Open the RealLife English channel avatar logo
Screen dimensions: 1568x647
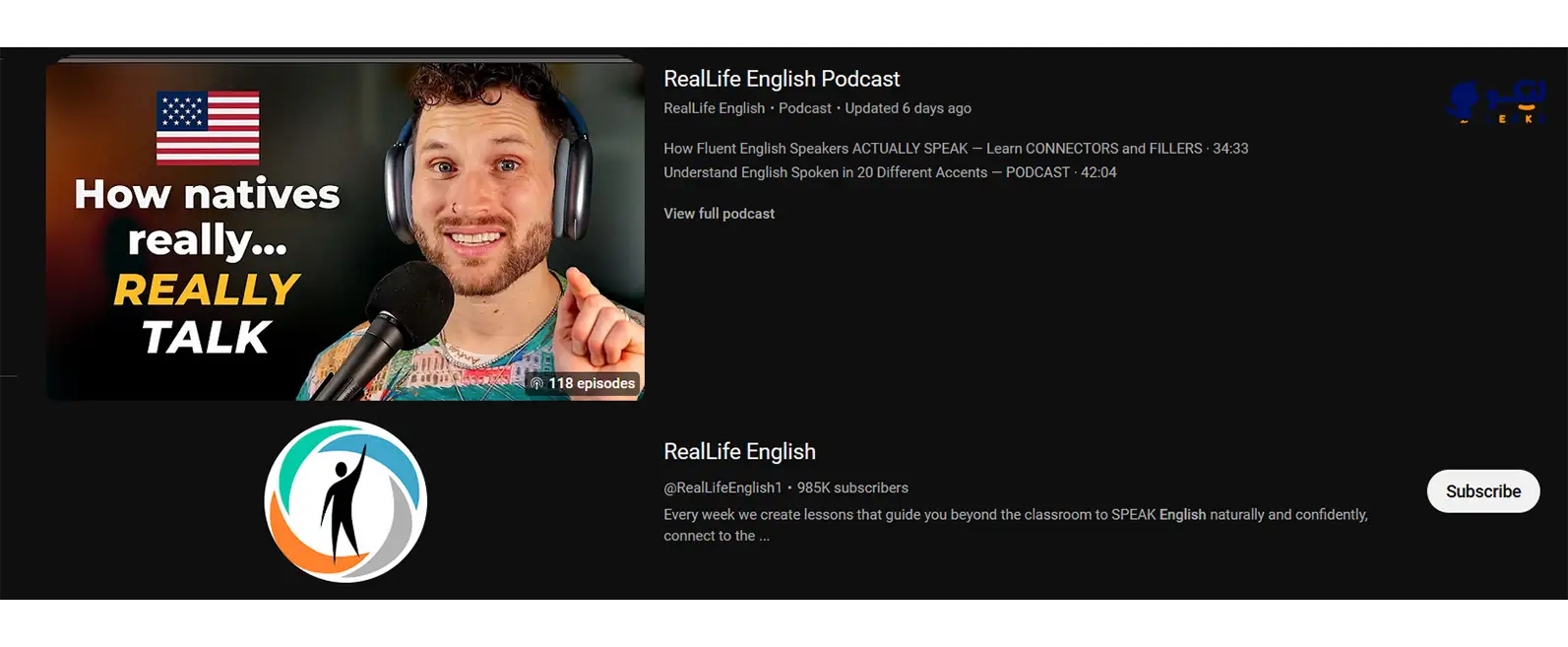tap(345, 501)
